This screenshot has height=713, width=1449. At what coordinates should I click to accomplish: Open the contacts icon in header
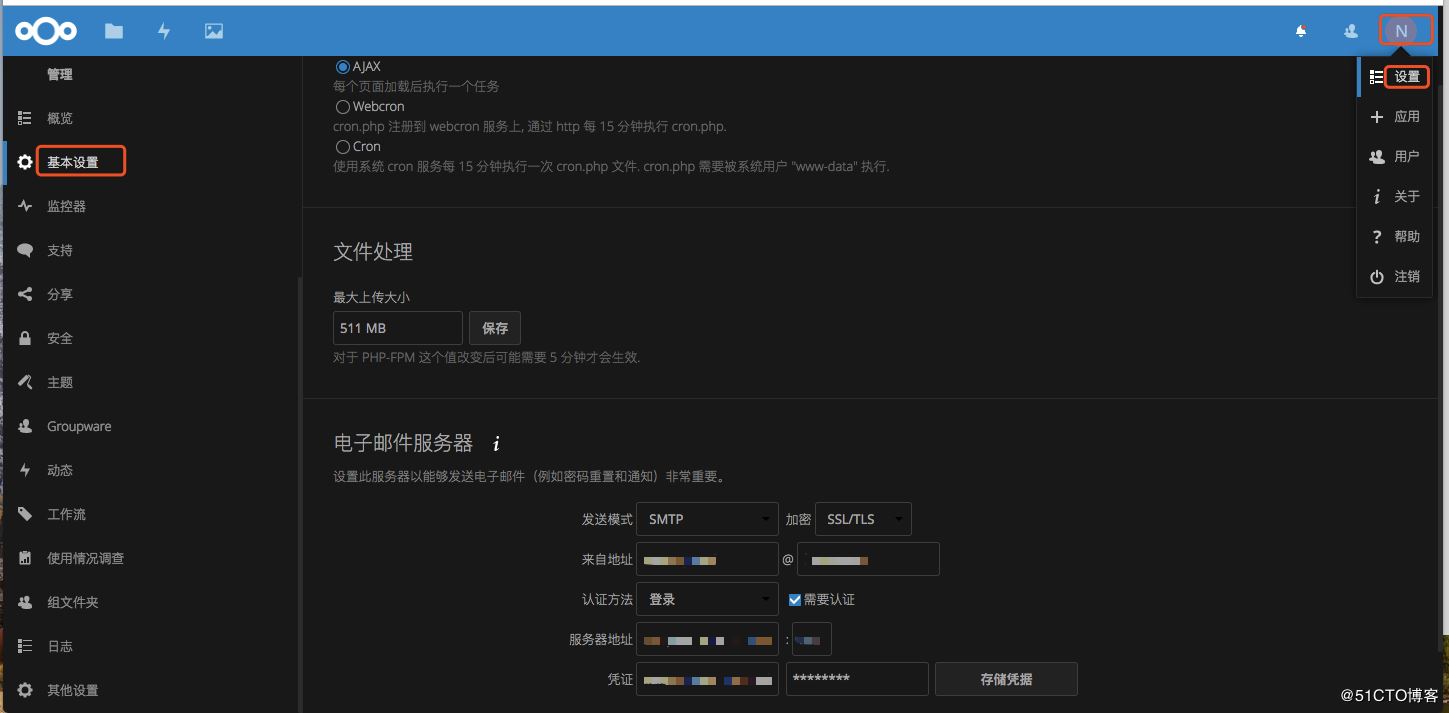pyautogui.click(x=1351, y=31)
